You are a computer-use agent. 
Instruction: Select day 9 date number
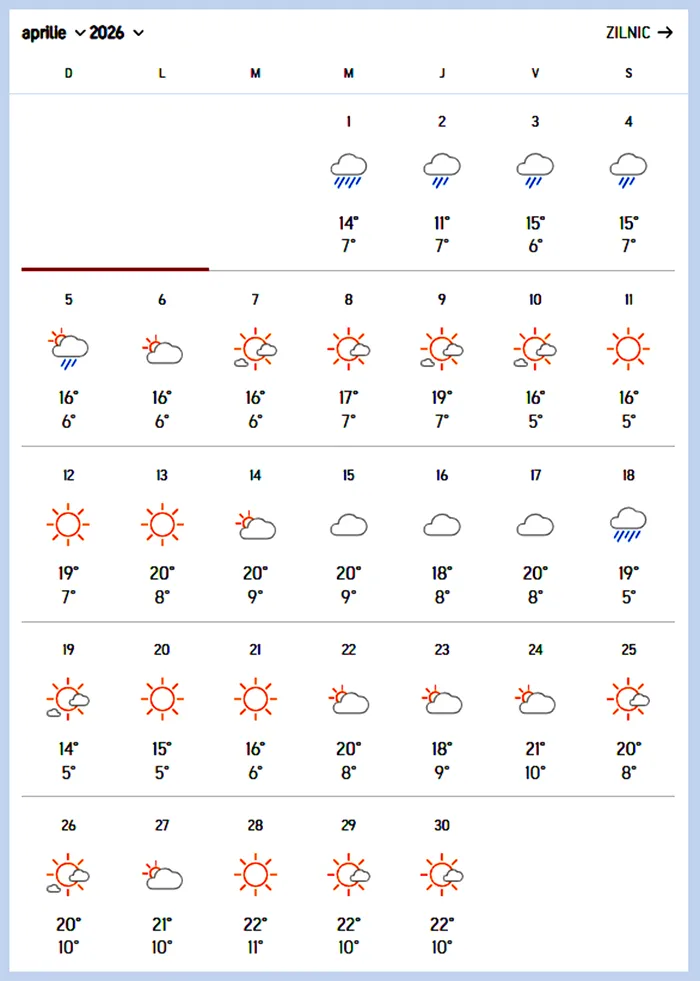coord(442,300)
